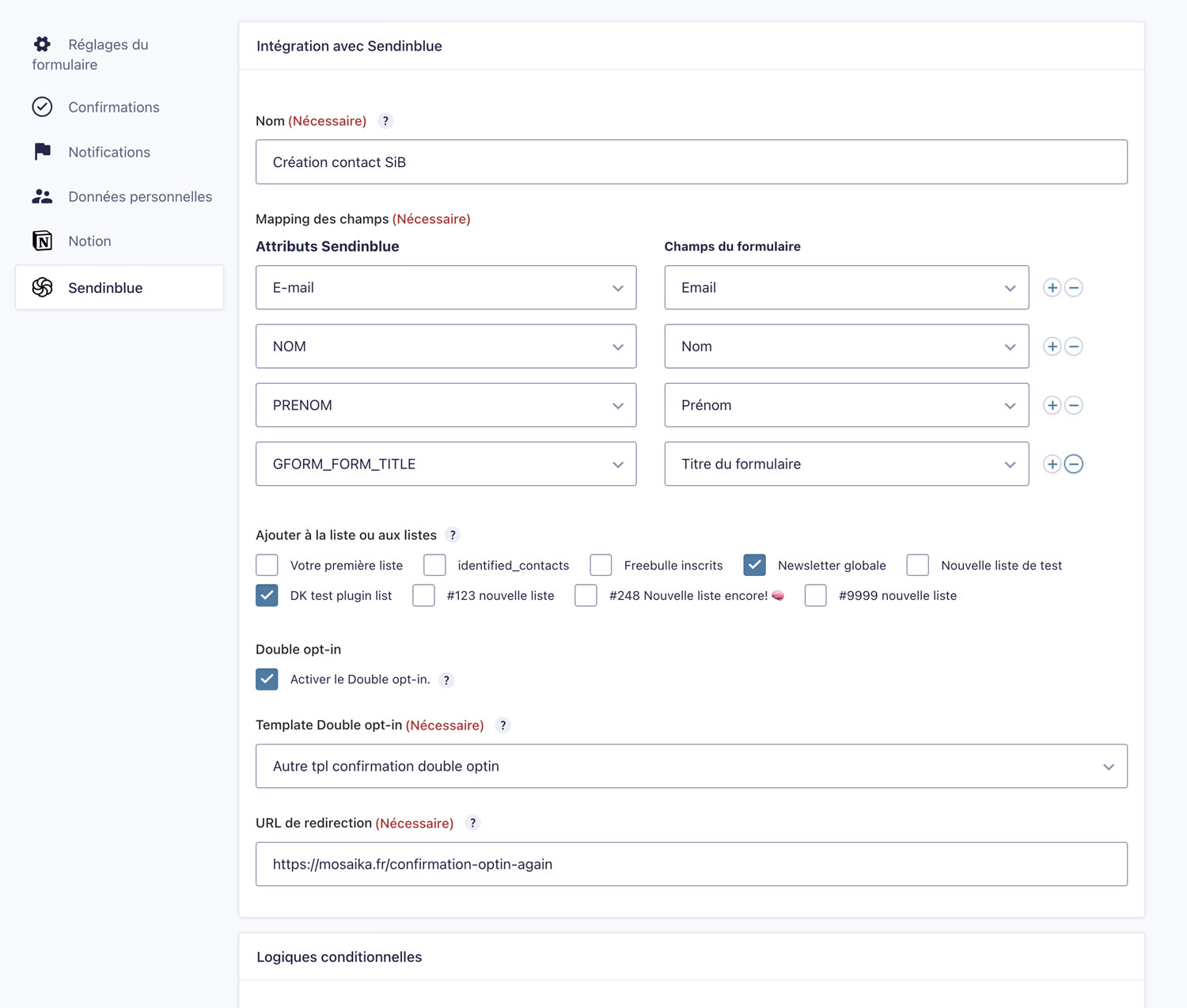Click the Données personnelles people icon
The width and height of the screenshot is (1187, 1008).
(42, 196)
